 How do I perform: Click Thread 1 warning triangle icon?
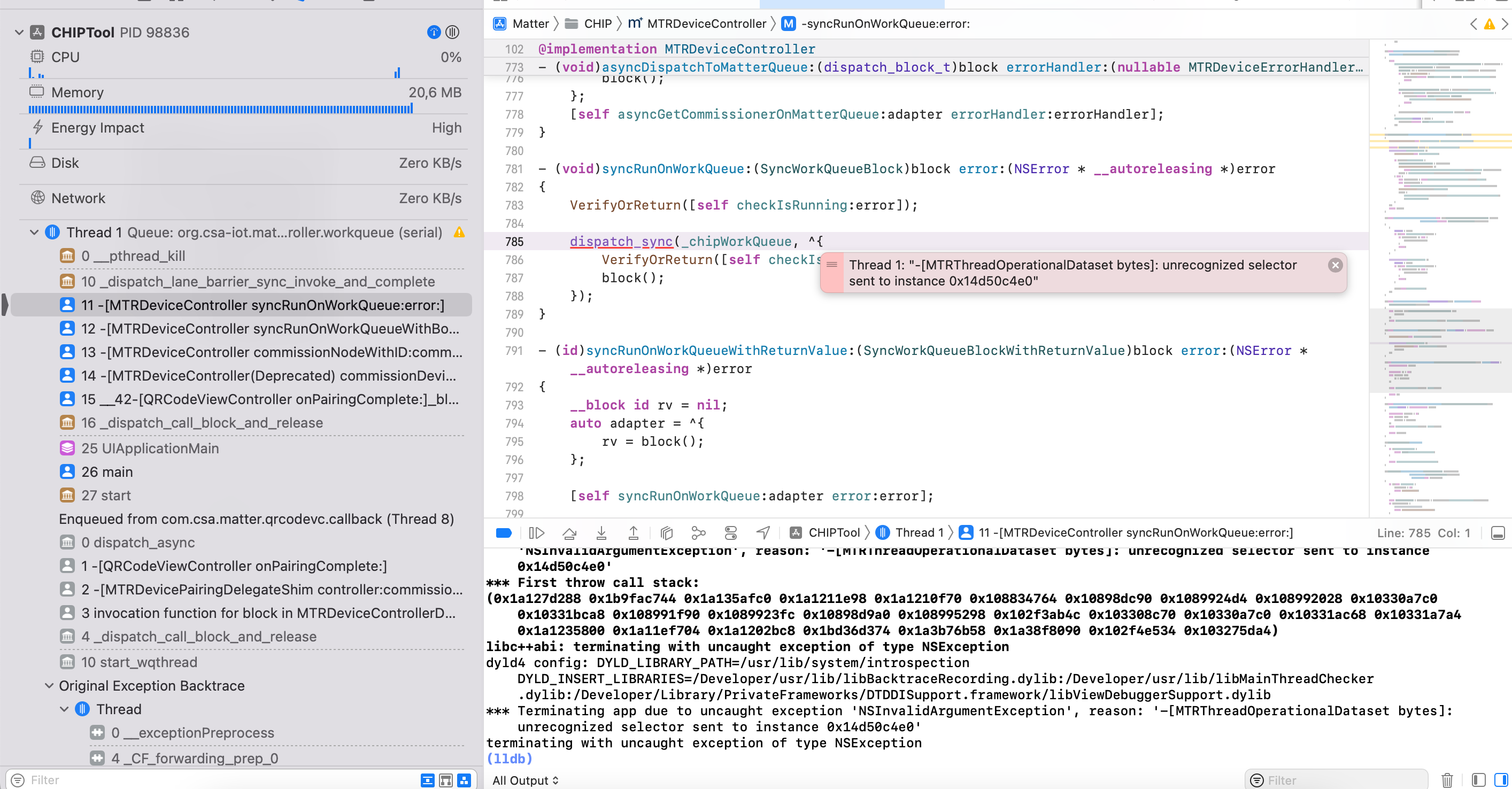pyautogui.click(x=460, y=233)
